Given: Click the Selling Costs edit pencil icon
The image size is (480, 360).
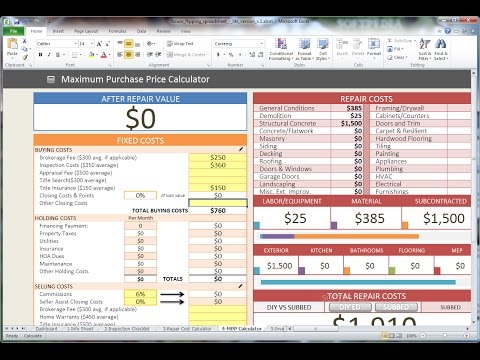Looking at the screenshot, I should [x=241, y=286].
